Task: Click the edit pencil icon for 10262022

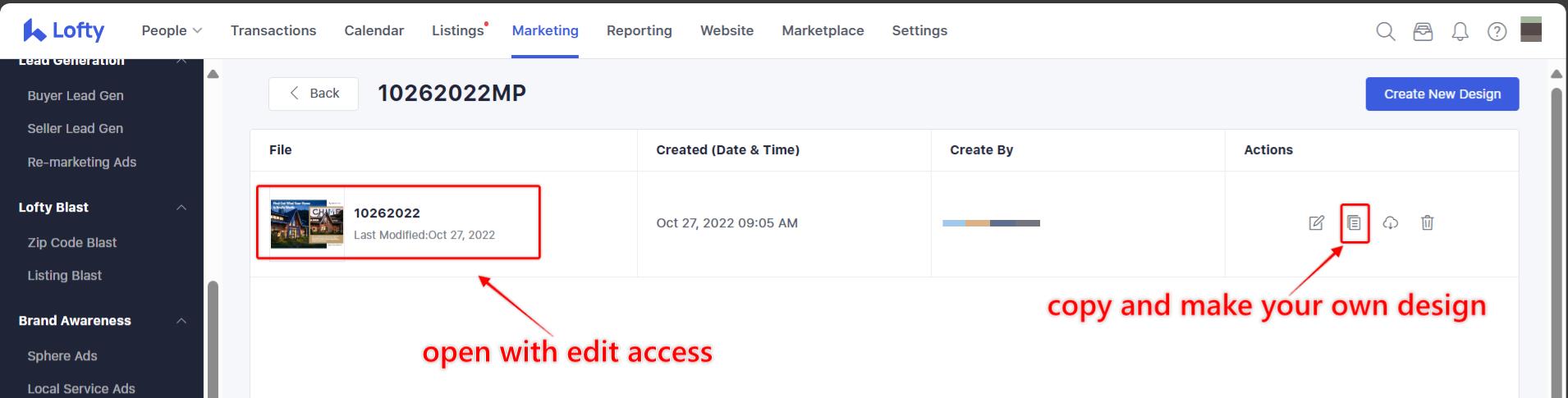Action: tap(1316, 222)
